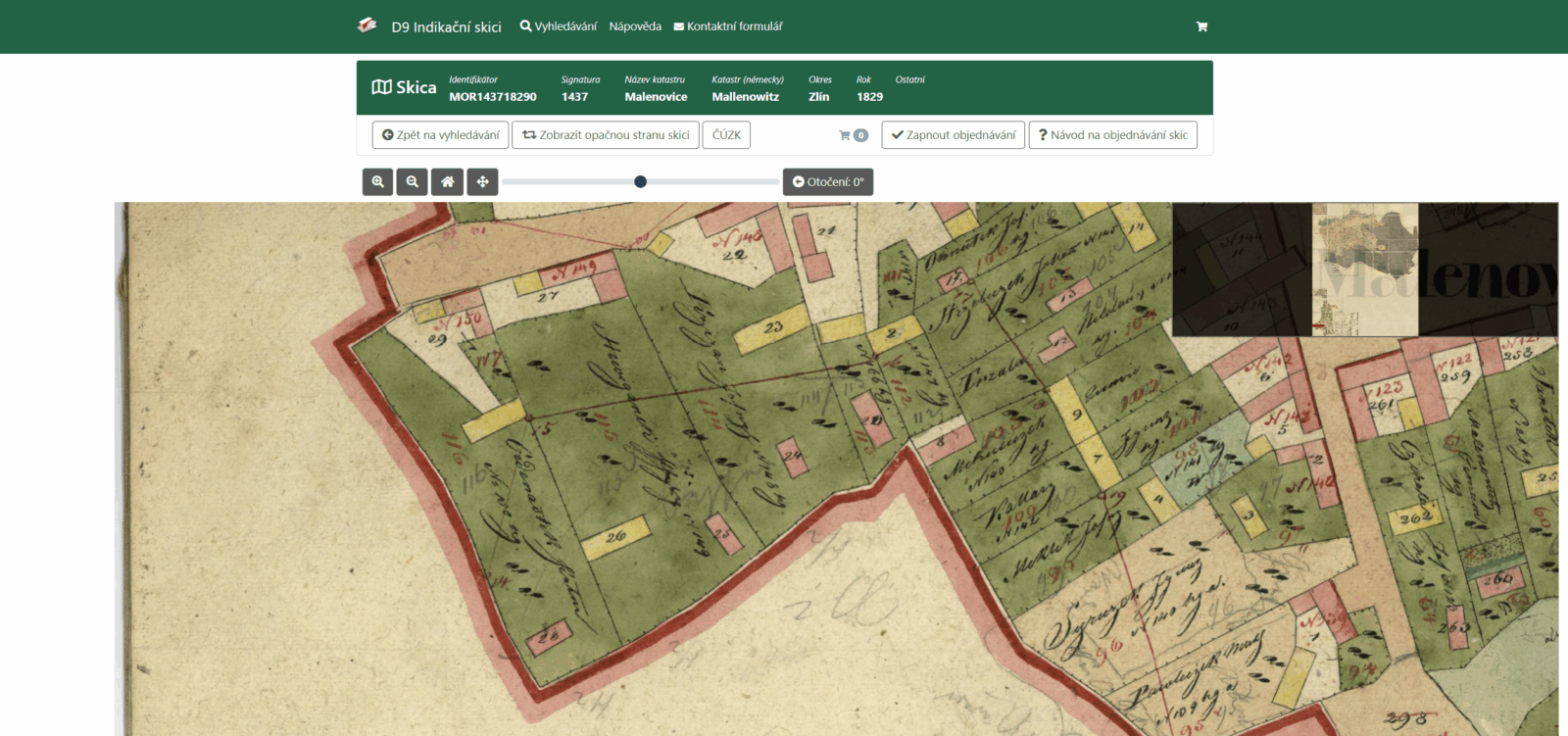Open Nápověda help menu item
The width and height of the screenshot is (1568, 736).
click(635, 26)
